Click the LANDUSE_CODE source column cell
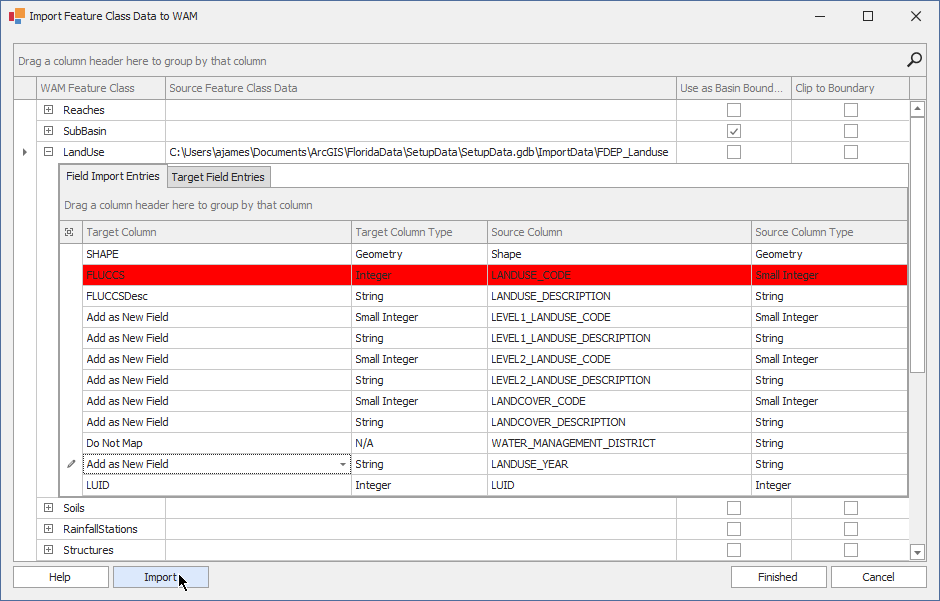This screenshot has height=601, width=940. tap(619, 275)
